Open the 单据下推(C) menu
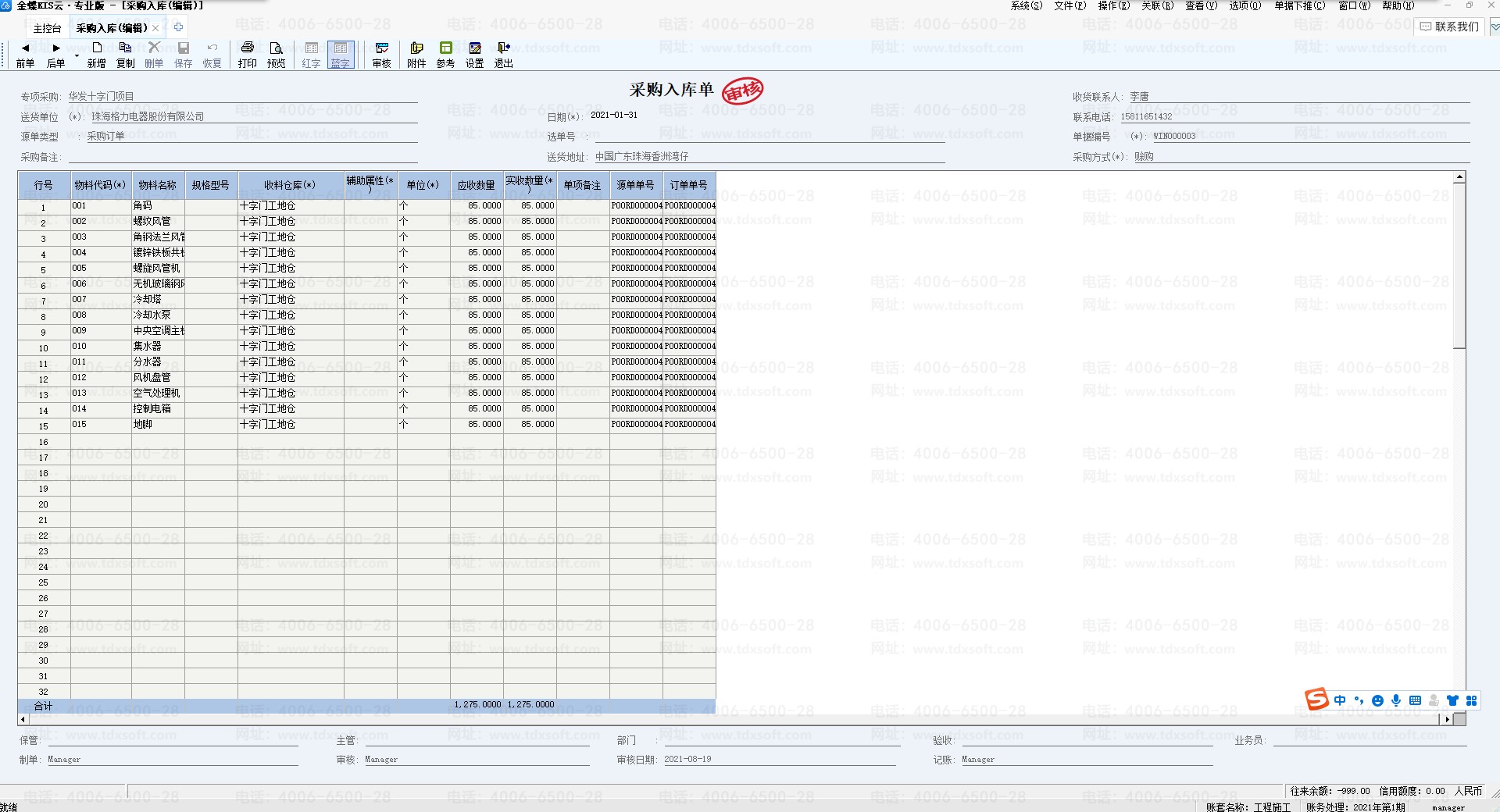Image resolution: width=1500 pixels, height=812 pixels. pyautogui.click(x=1299, y=5)
